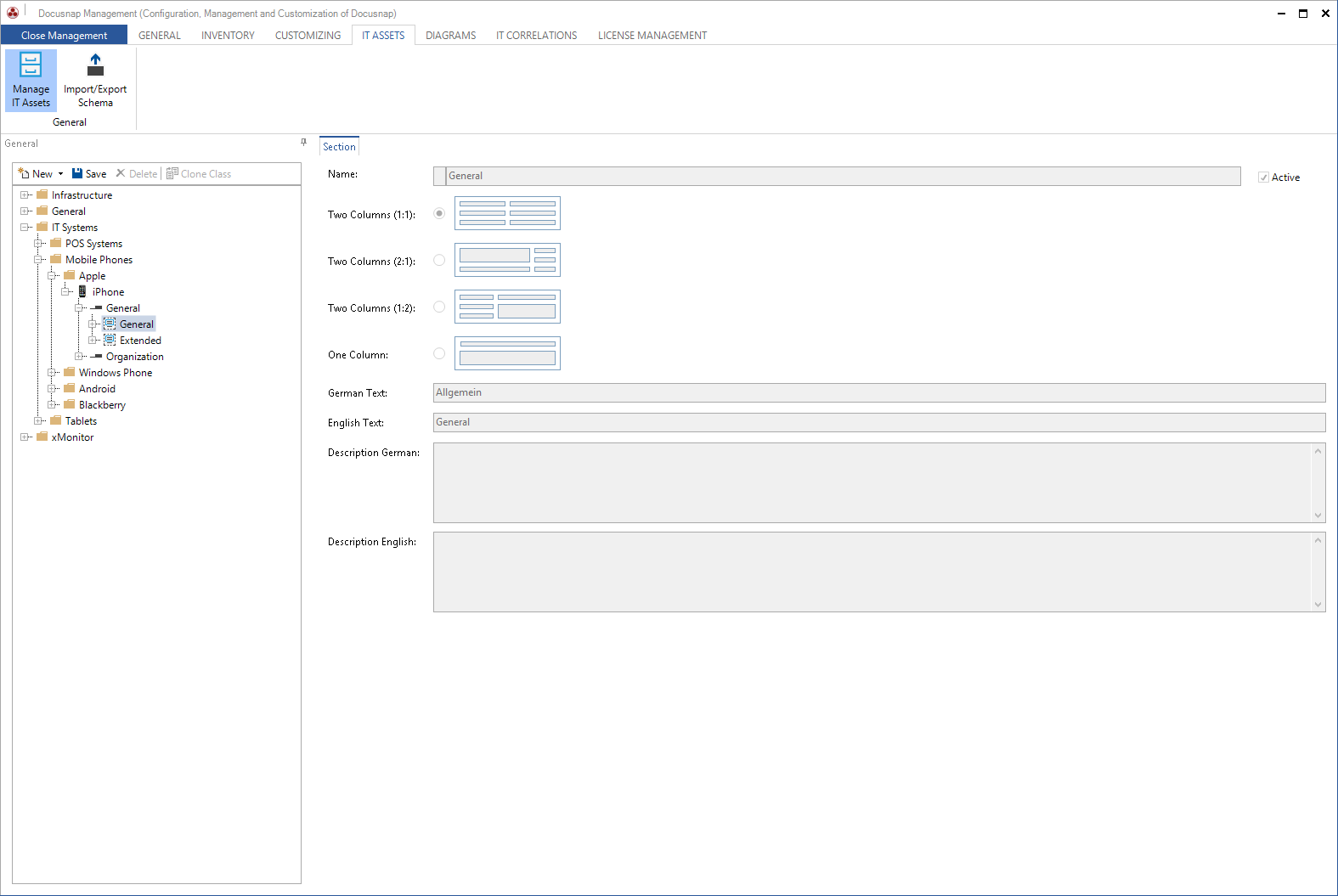Select the iPhone device icon
The height and width of the screenshot is (896, 1338).
pos(82,291)
